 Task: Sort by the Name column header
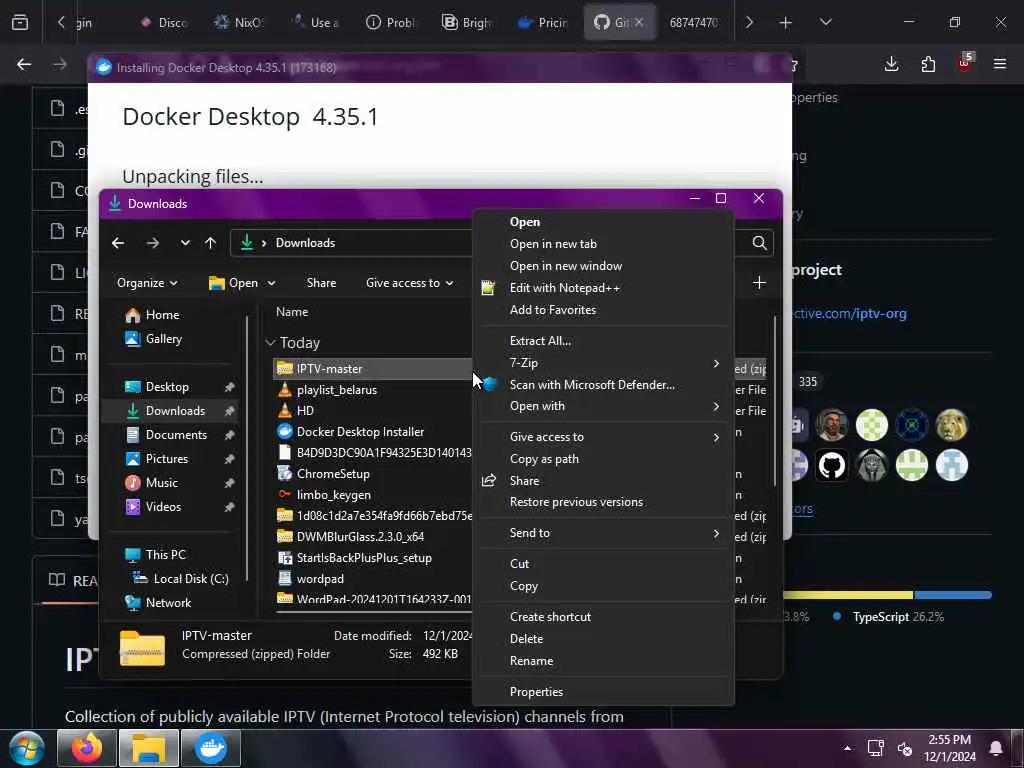(292, 312)
